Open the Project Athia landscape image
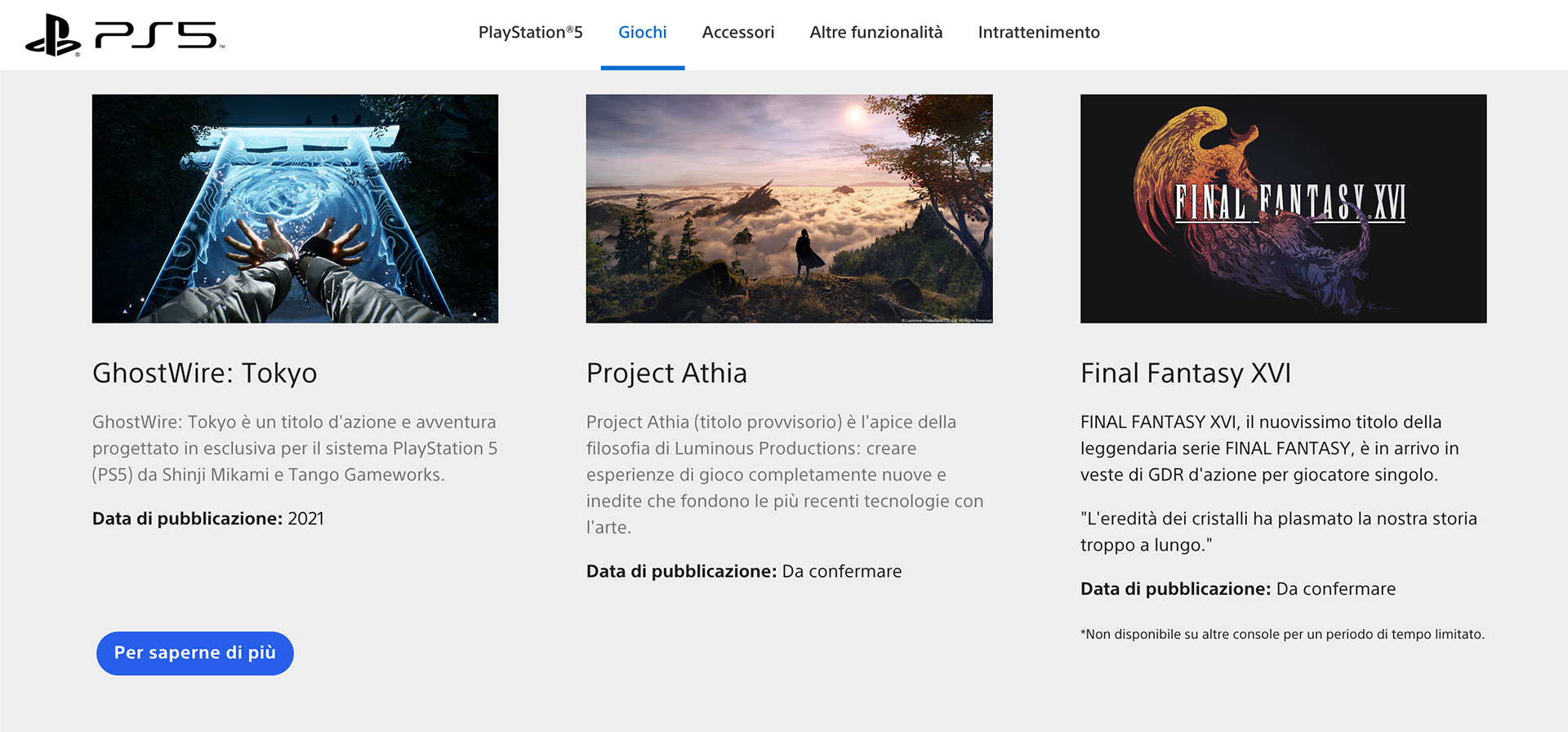 coord(789,208)
